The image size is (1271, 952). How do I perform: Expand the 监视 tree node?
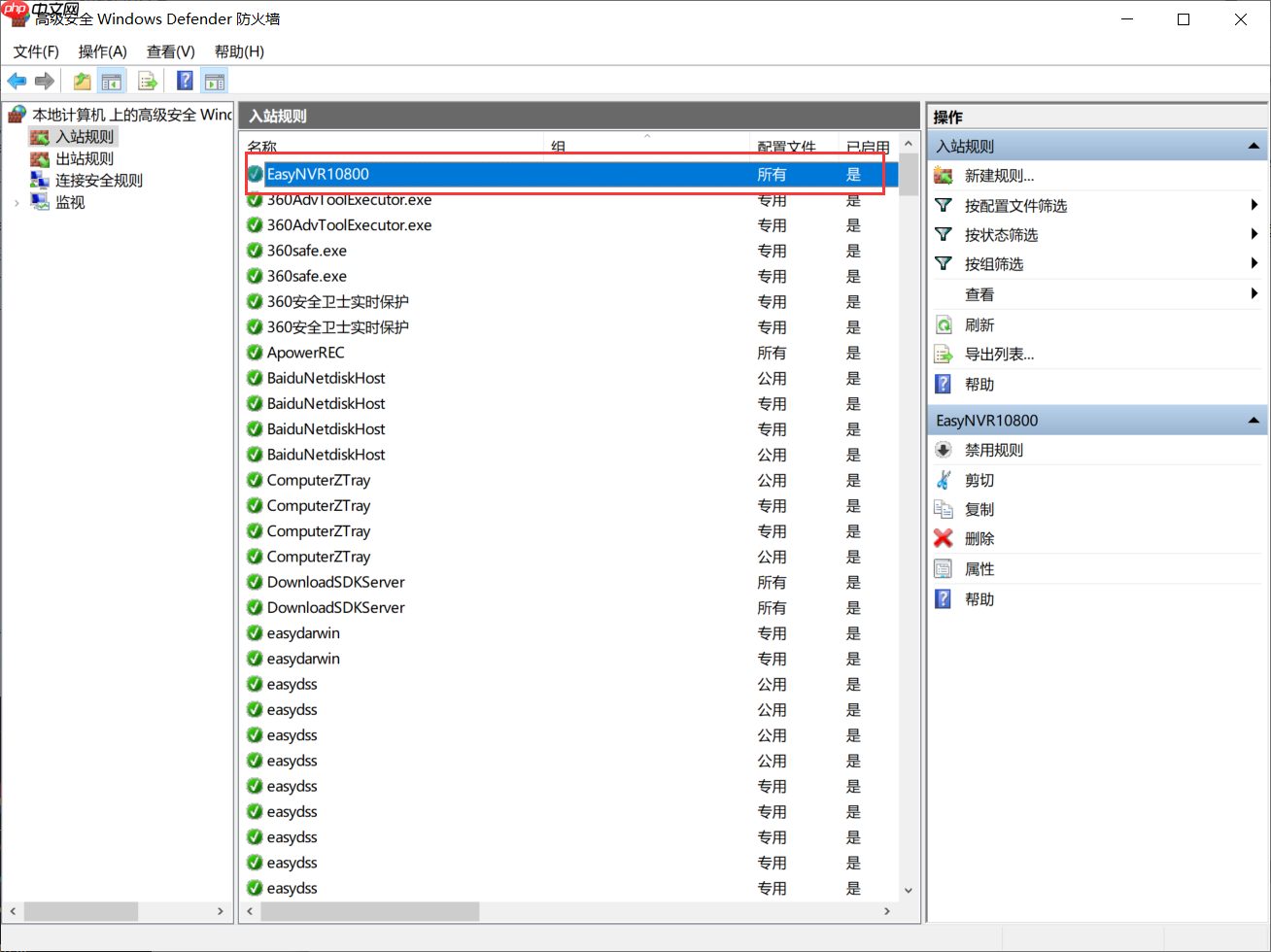coord(17,203)
